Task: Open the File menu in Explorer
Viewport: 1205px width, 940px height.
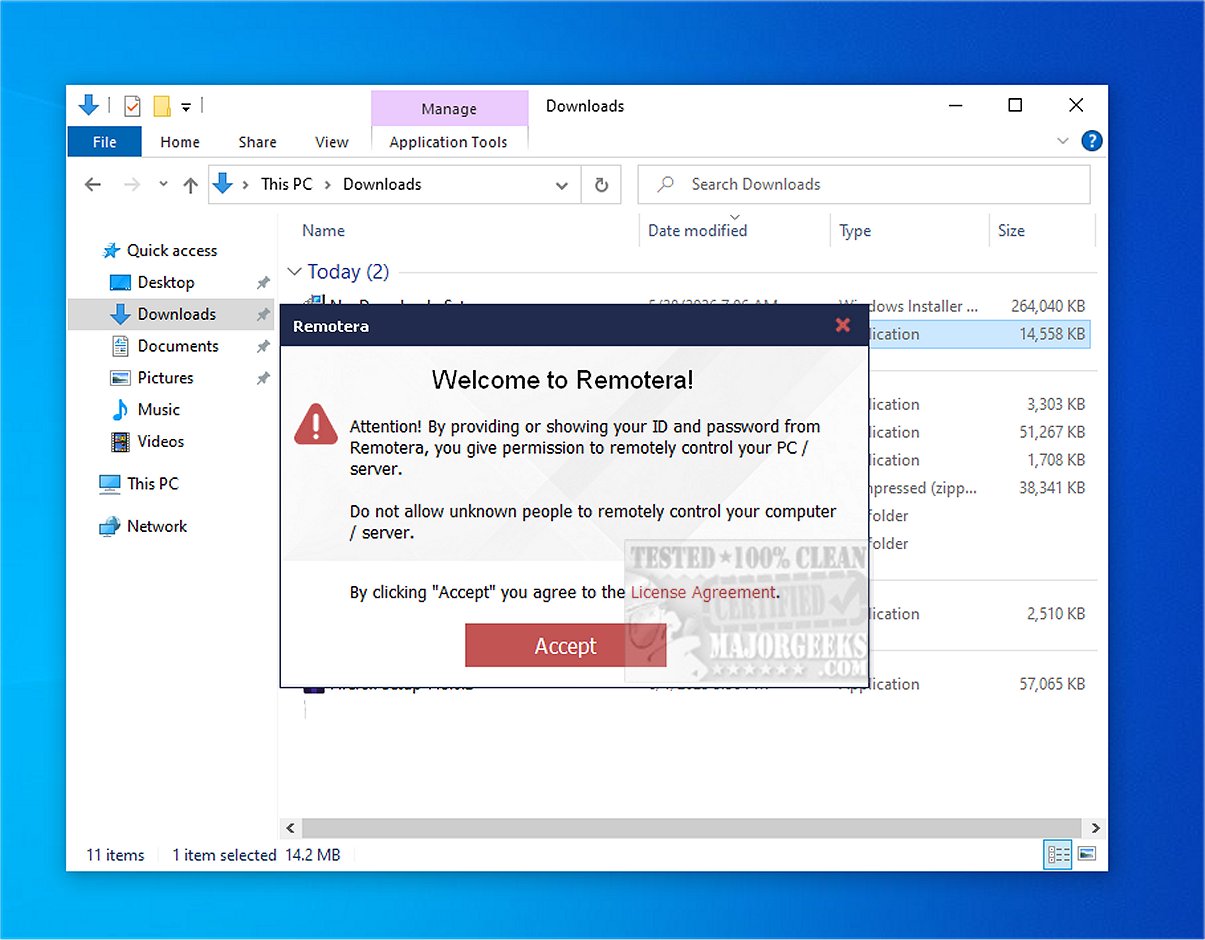Action: [x=104, y=142]
